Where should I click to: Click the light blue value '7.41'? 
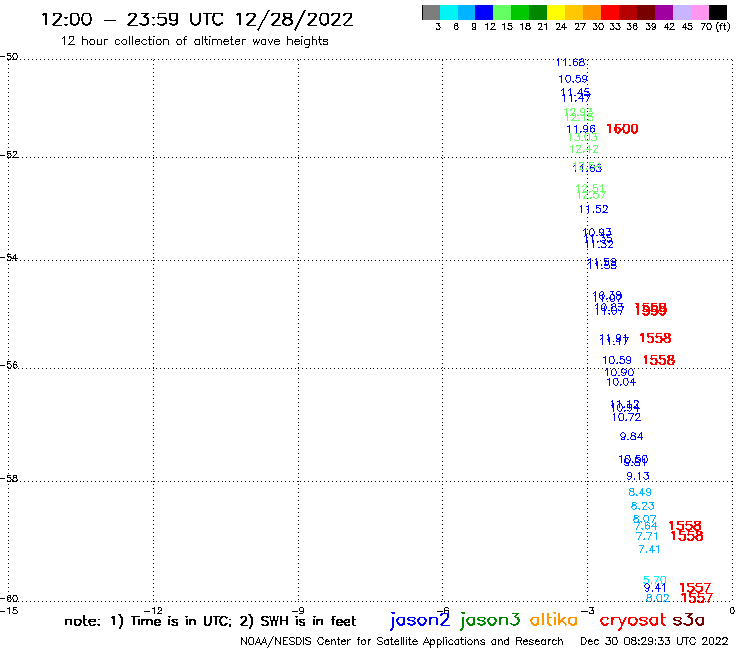(649, 549)
